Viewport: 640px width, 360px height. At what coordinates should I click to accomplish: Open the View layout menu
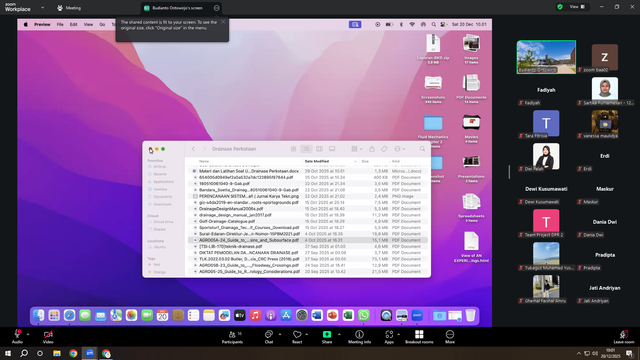tap(577, 7)
